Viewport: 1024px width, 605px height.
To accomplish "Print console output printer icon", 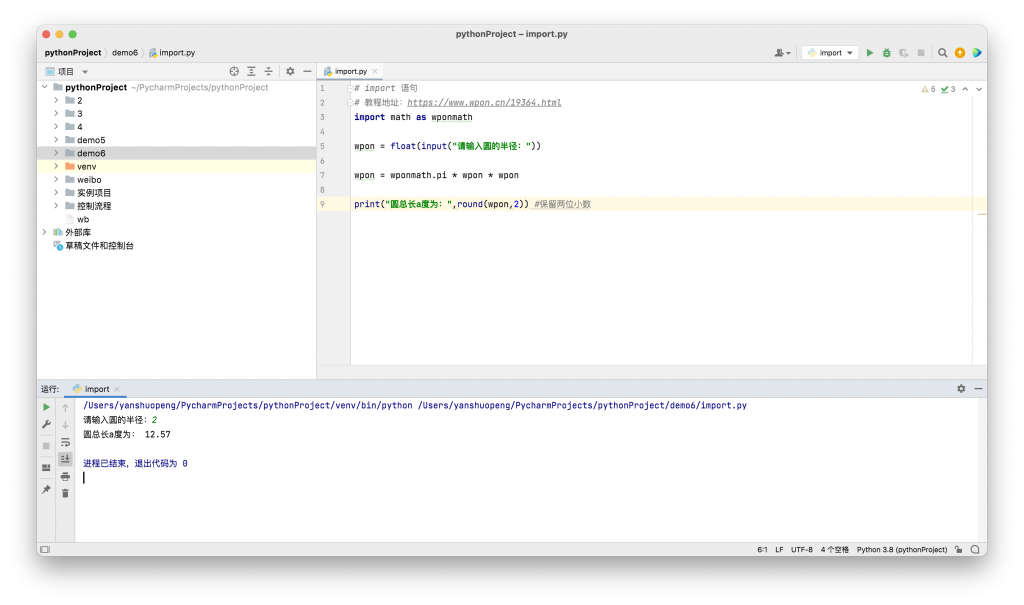I will [x=65, y=476].
